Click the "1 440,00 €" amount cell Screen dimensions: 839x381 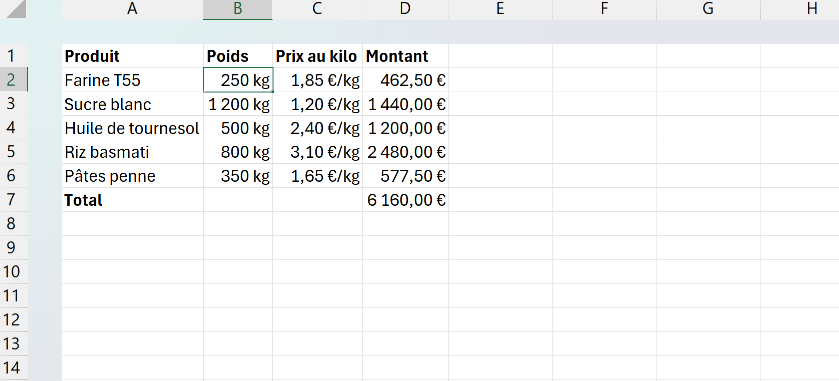click(x=405, y=104)
